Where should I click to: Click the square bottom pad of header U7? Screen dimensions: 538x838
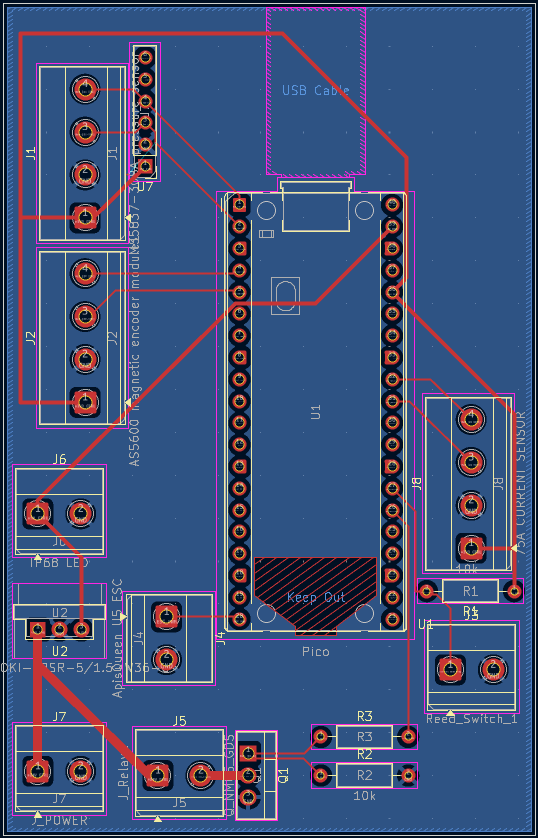pos(146,166)
